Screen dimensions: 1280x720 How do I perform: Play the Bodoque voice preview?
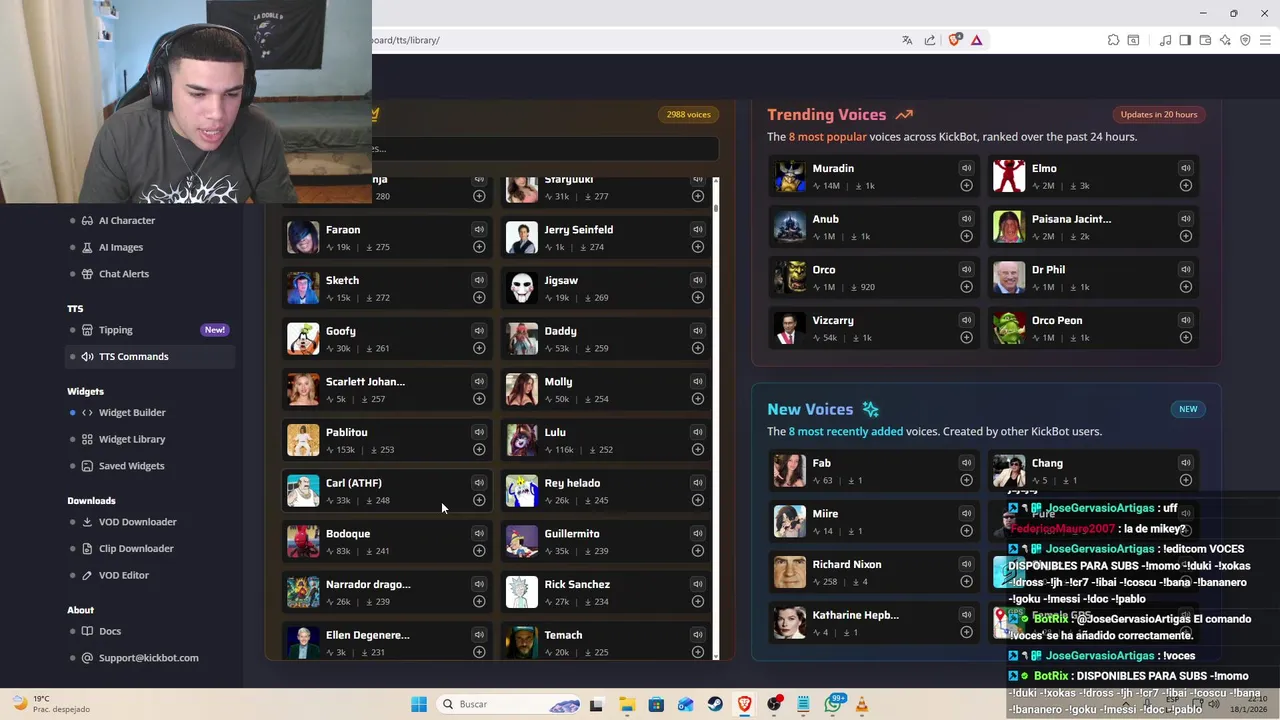(x=479, y=534)
